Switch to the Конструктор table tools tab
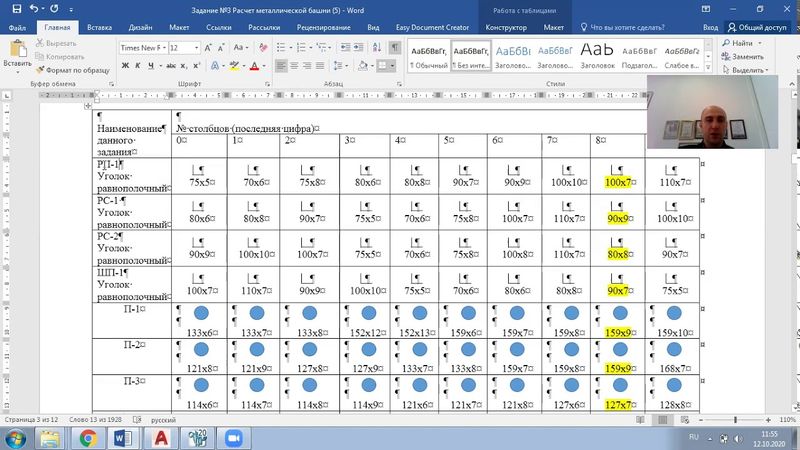Screen dimensions: 800x450 [x=506, y=29]
